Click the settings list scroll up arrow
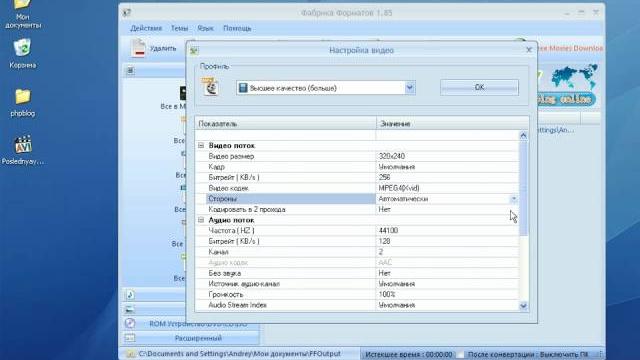The image size is (640, 360). pos(523,136)
